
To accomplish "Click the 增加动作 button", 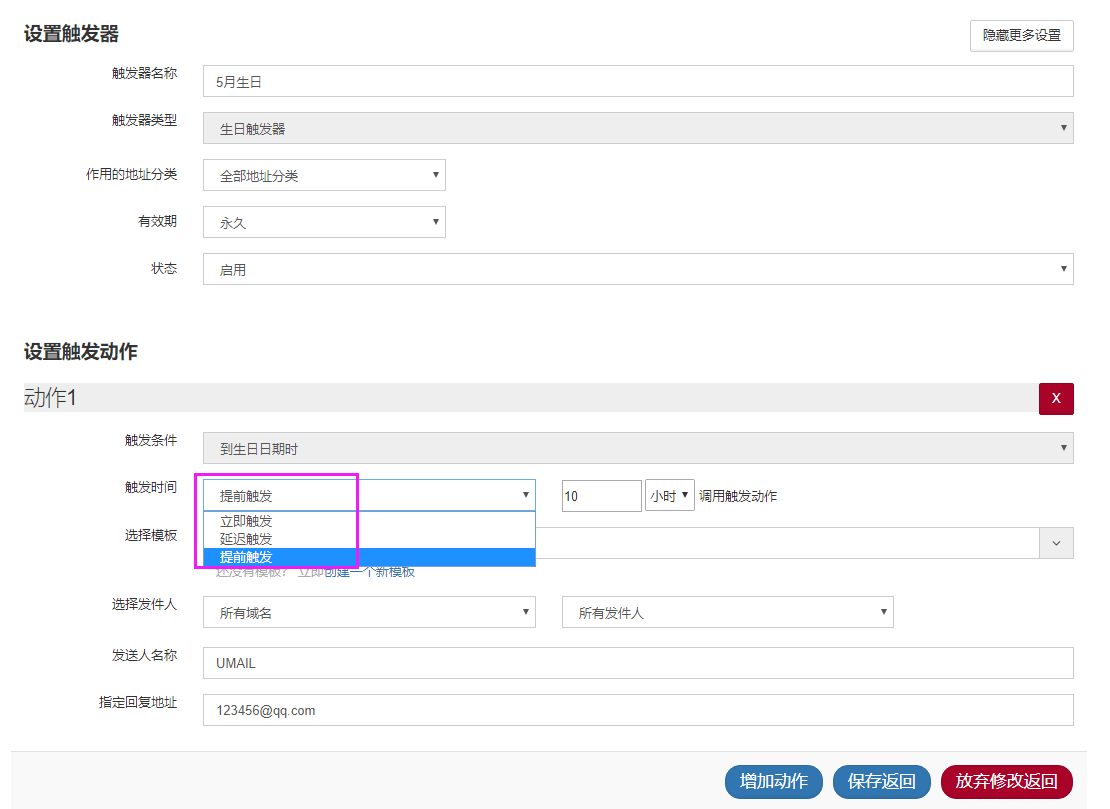I will coord(773,782).
